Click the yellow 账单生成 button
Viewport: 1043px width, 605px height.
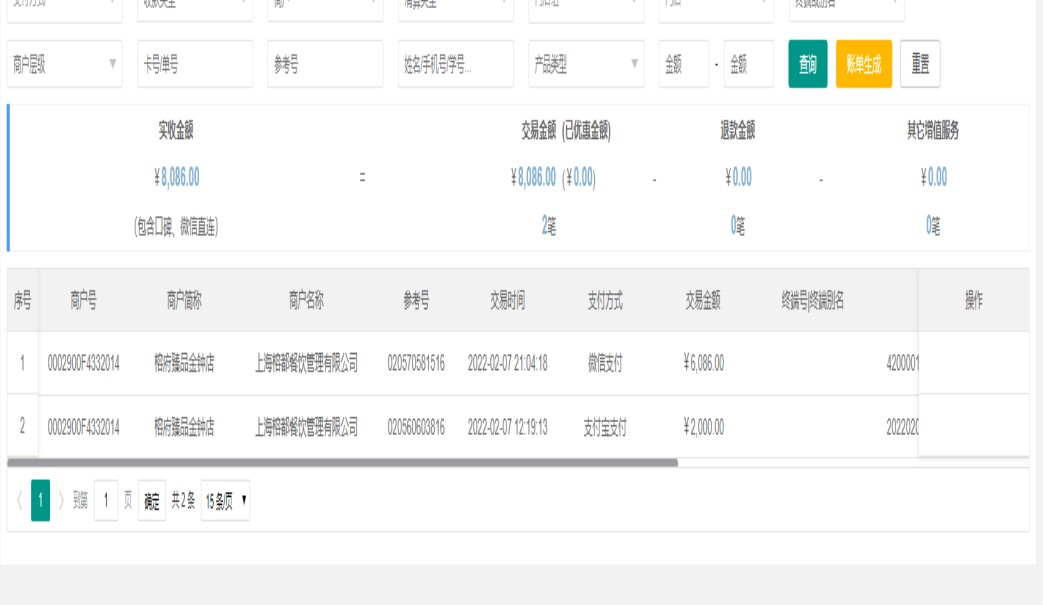(863, 65)
